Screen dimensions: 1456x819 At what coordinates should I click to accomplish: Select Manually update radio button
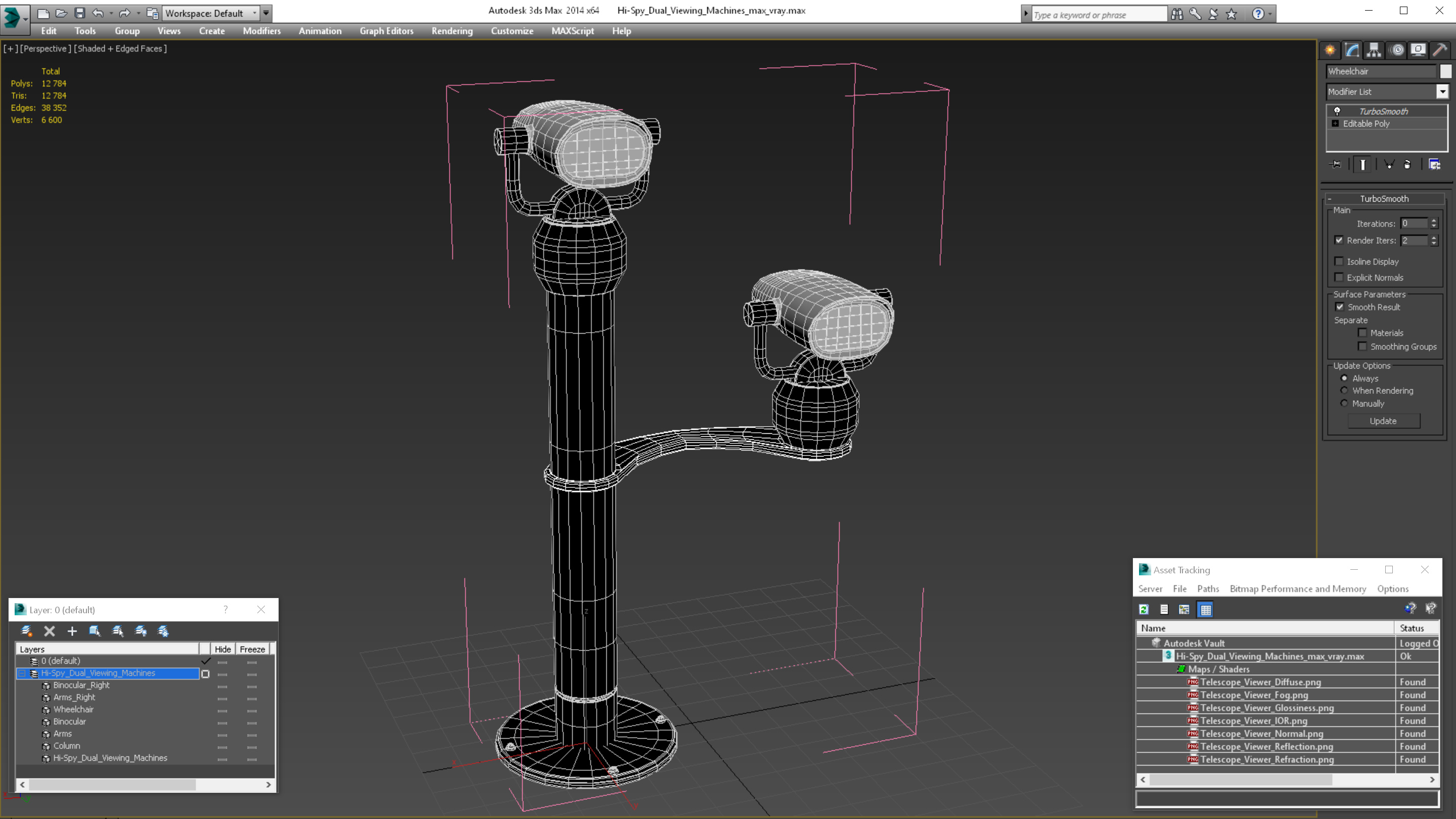[x=1344, y=403]
